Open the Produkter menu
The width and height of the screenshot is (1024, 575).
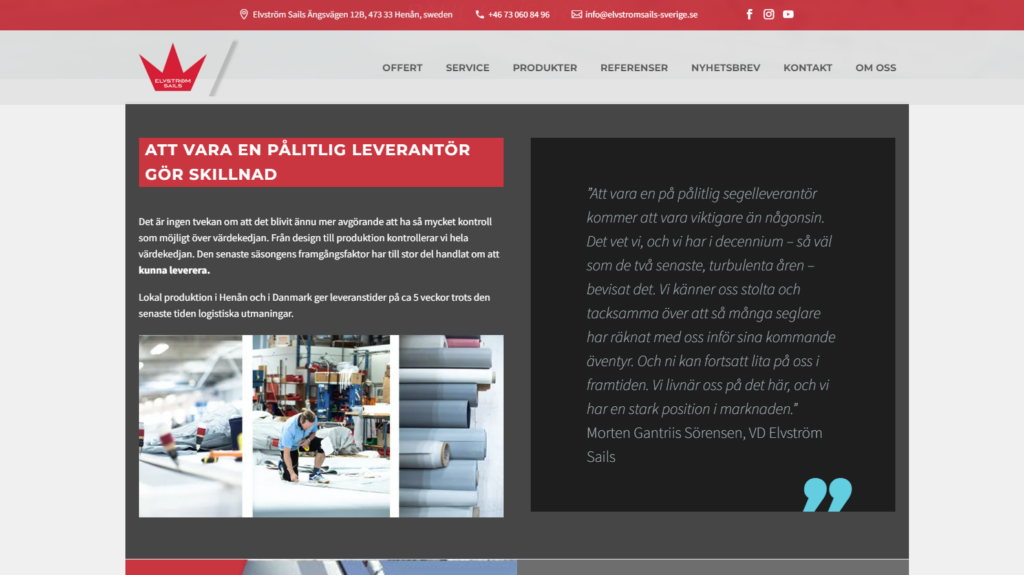coord(544,68)
